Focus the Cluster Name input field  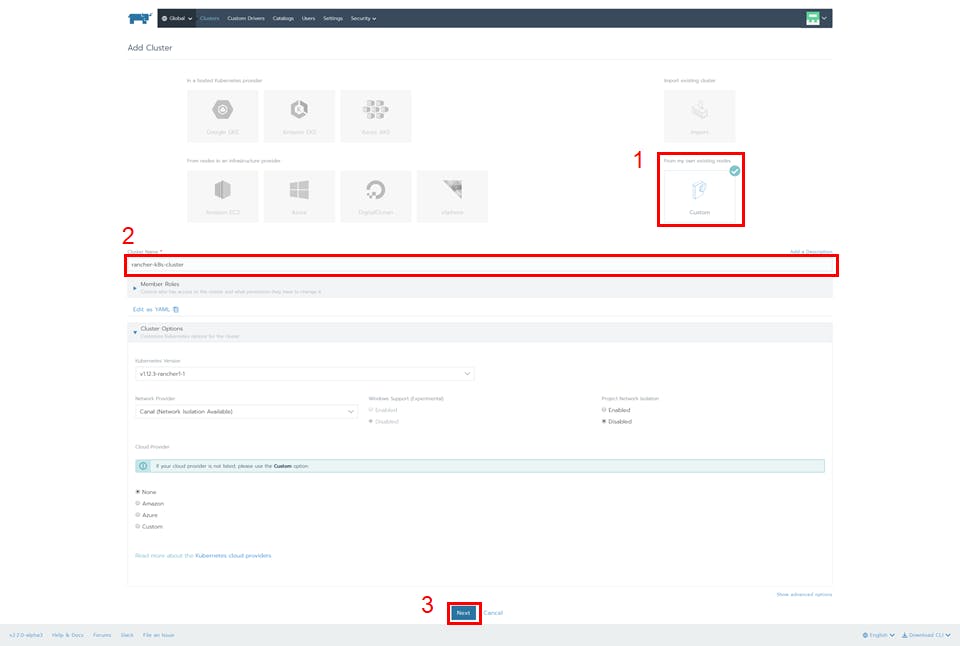click(x=481, y=265)
